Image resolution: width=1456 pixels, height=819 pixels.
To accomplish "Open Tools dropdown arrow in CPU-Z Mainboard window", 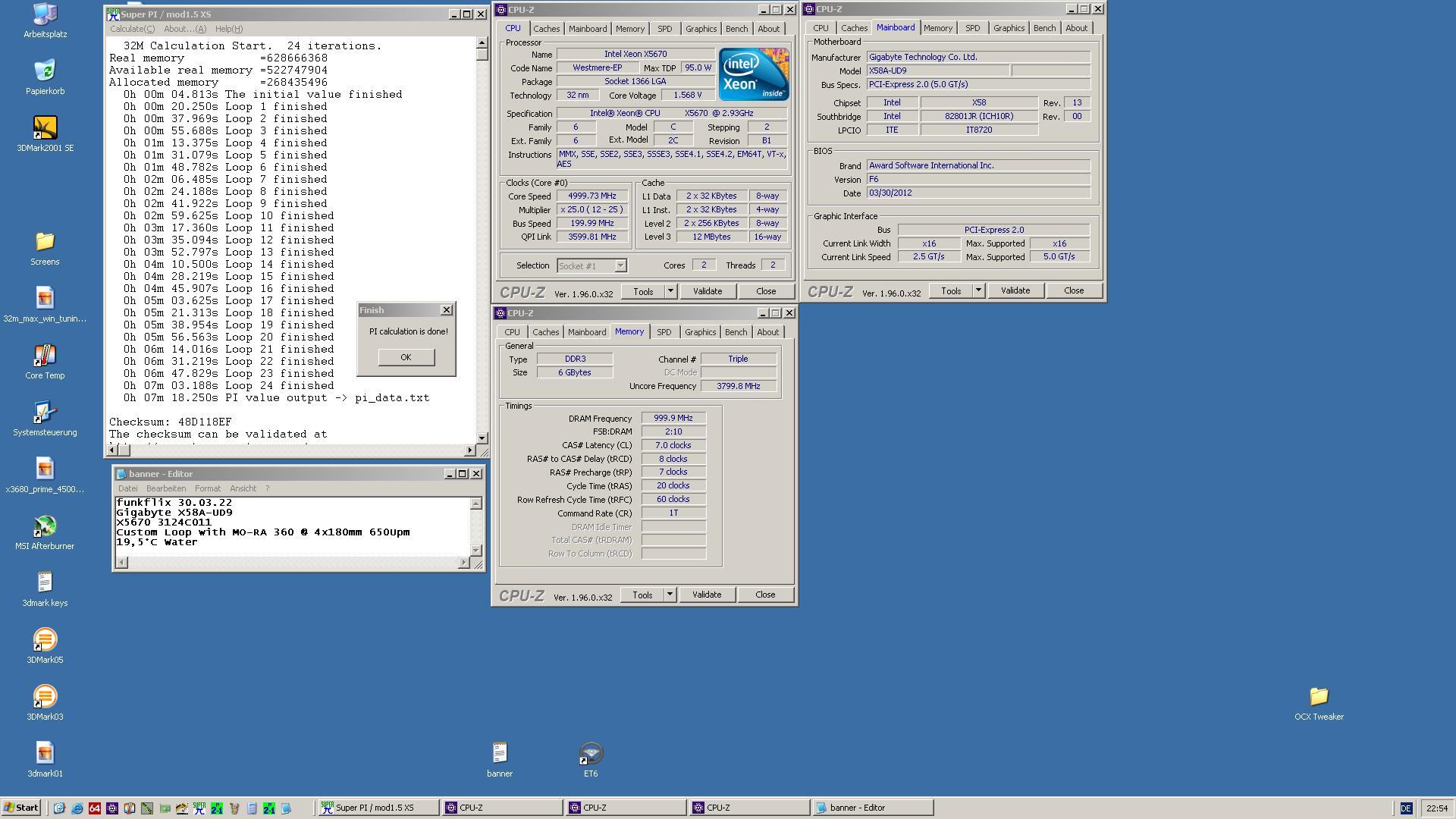I will (978, 290).
